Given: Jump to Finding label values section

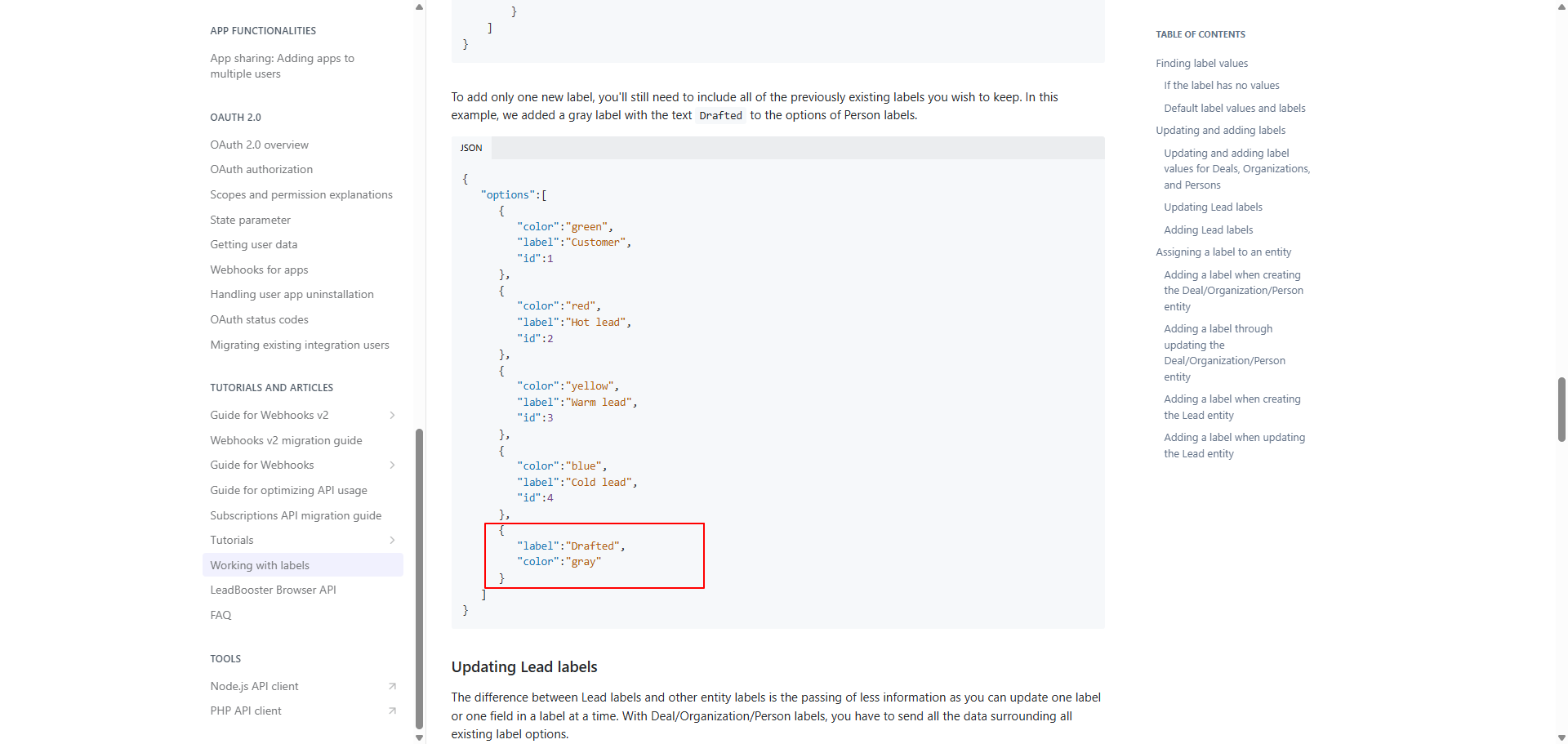Looking at the screenshot, I should 1201,63.
